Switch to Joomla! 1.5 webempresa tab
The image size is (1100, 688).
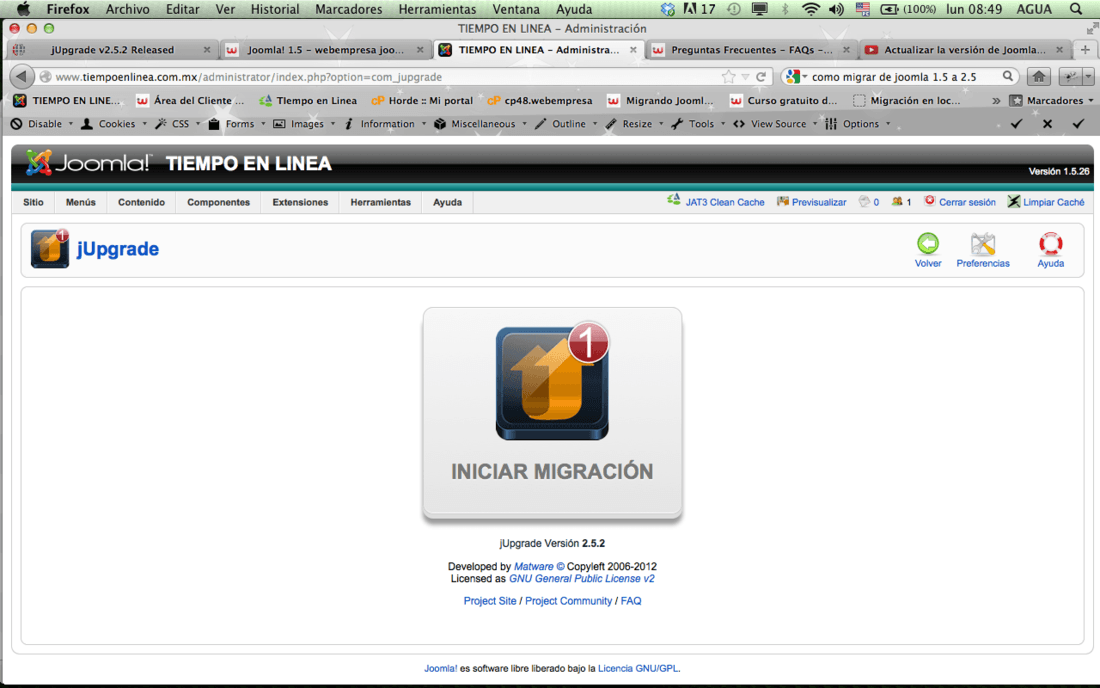coord(326,50)
